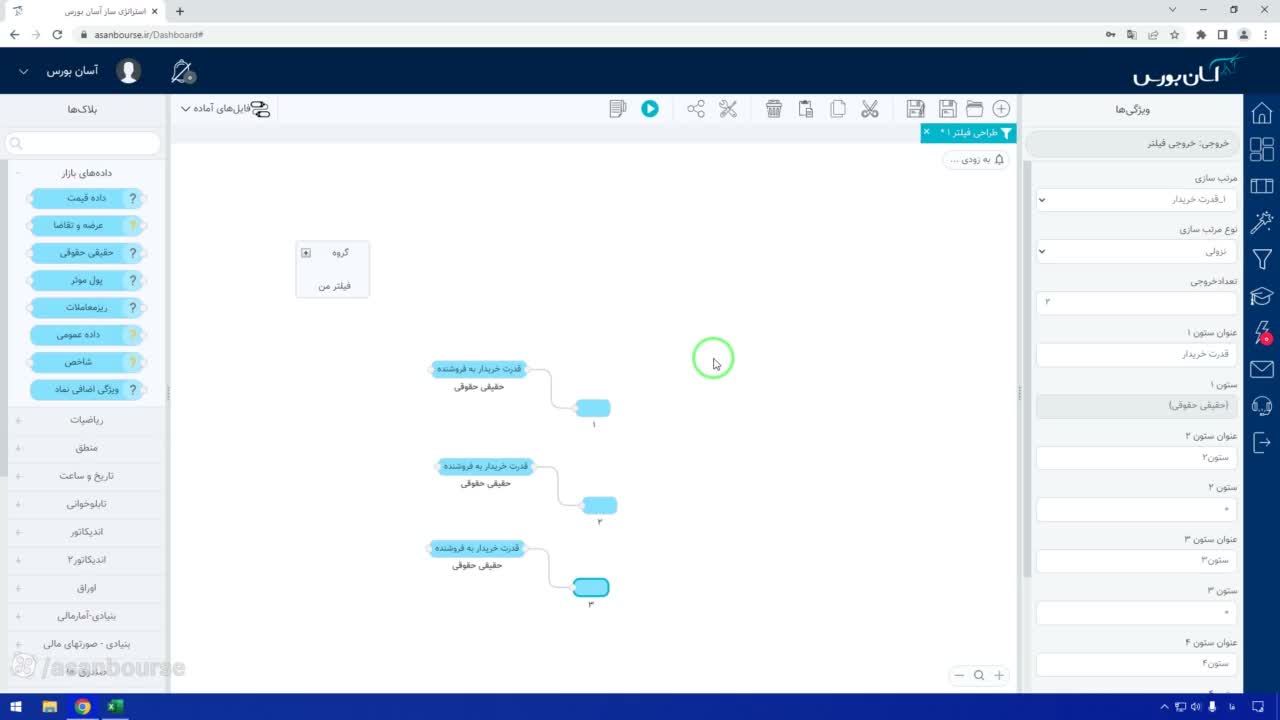Expand the تاریخ و ساعت category
Image resolution: width=1280 pixels, height=720 pixels.
(18, 476)
